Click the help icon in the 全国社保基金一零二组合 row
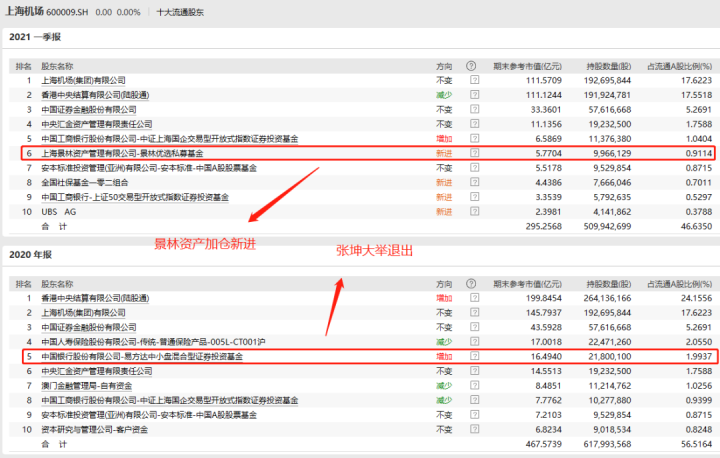The height and width of the screenshot is (458, 720). click(x=474, y=183)
